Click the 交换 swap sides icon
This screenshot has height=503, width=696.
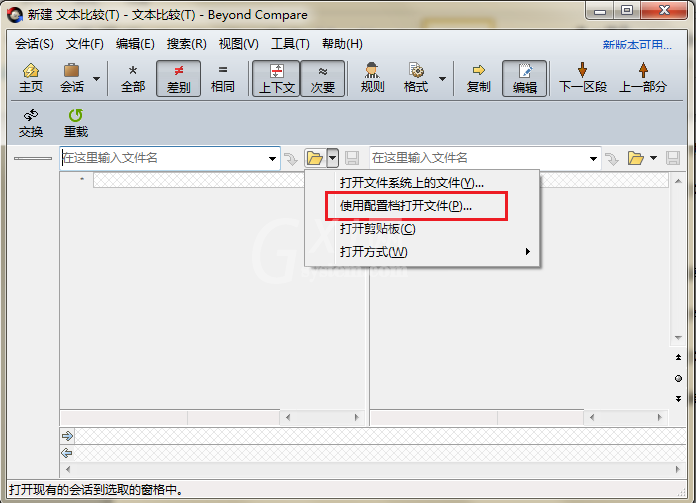(x=31, y=123)
